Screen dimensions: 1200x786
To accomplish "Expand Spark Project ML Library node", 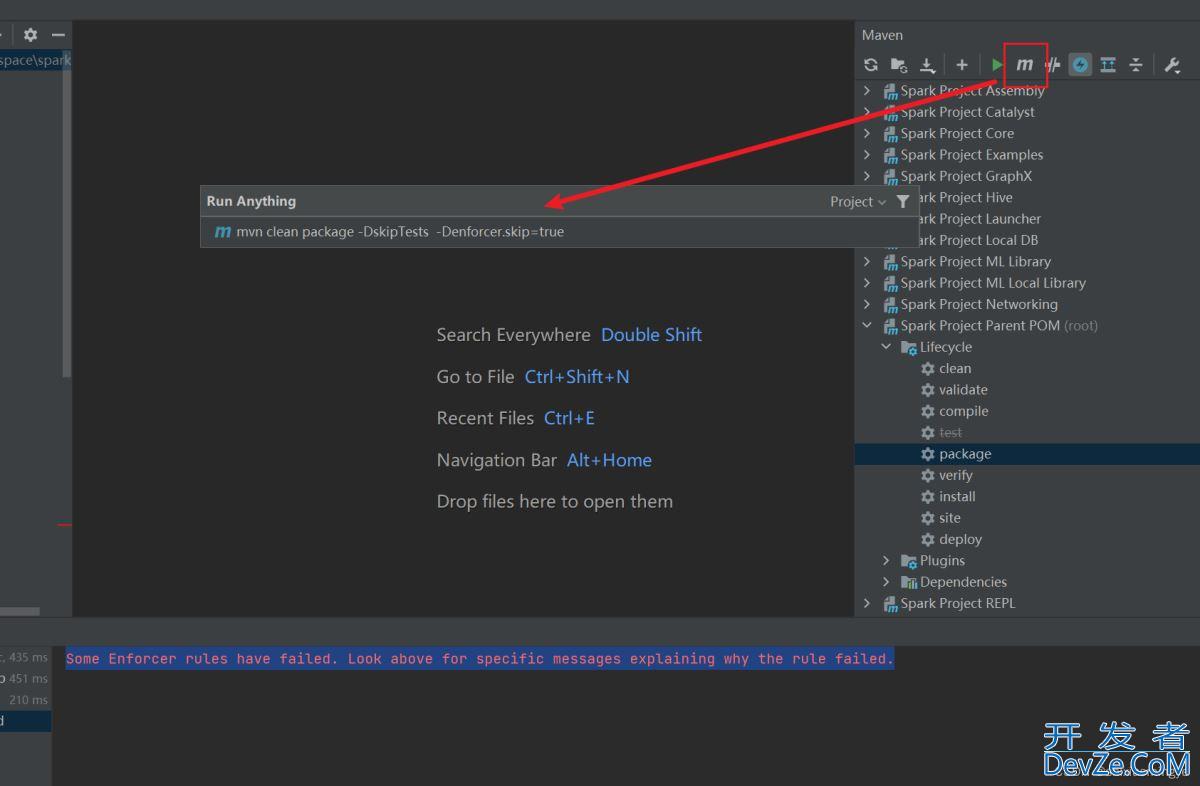I will click(867, 262).
